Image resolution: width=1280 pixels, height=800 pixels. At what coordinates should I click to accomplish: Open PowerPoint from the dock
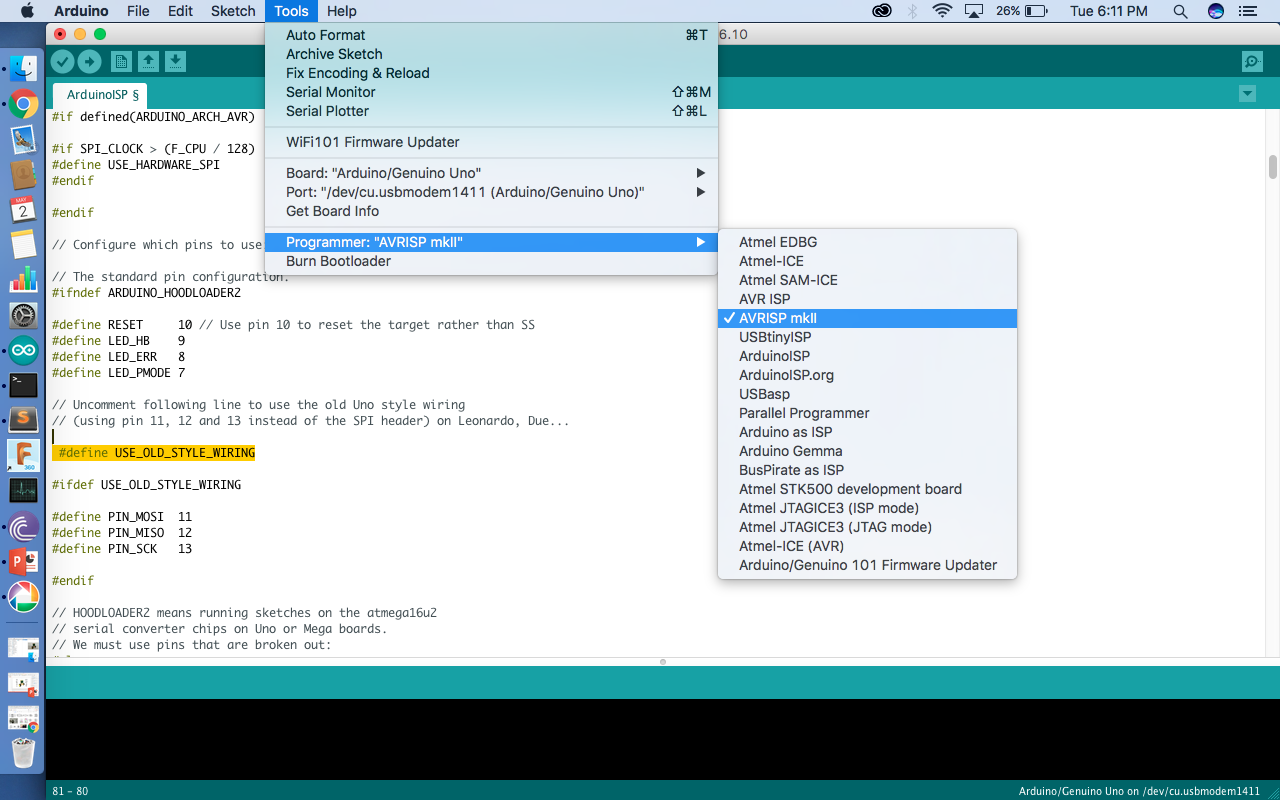(x=23, y=561)
